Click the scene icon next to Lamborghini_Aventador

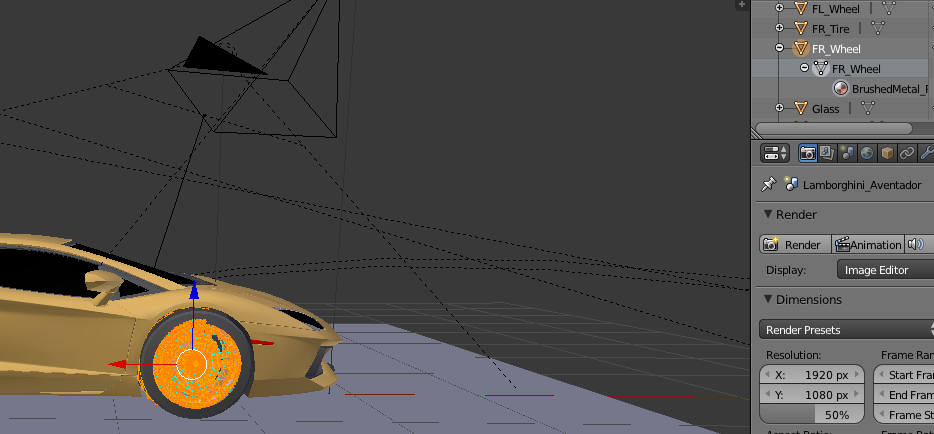[791, 184]
